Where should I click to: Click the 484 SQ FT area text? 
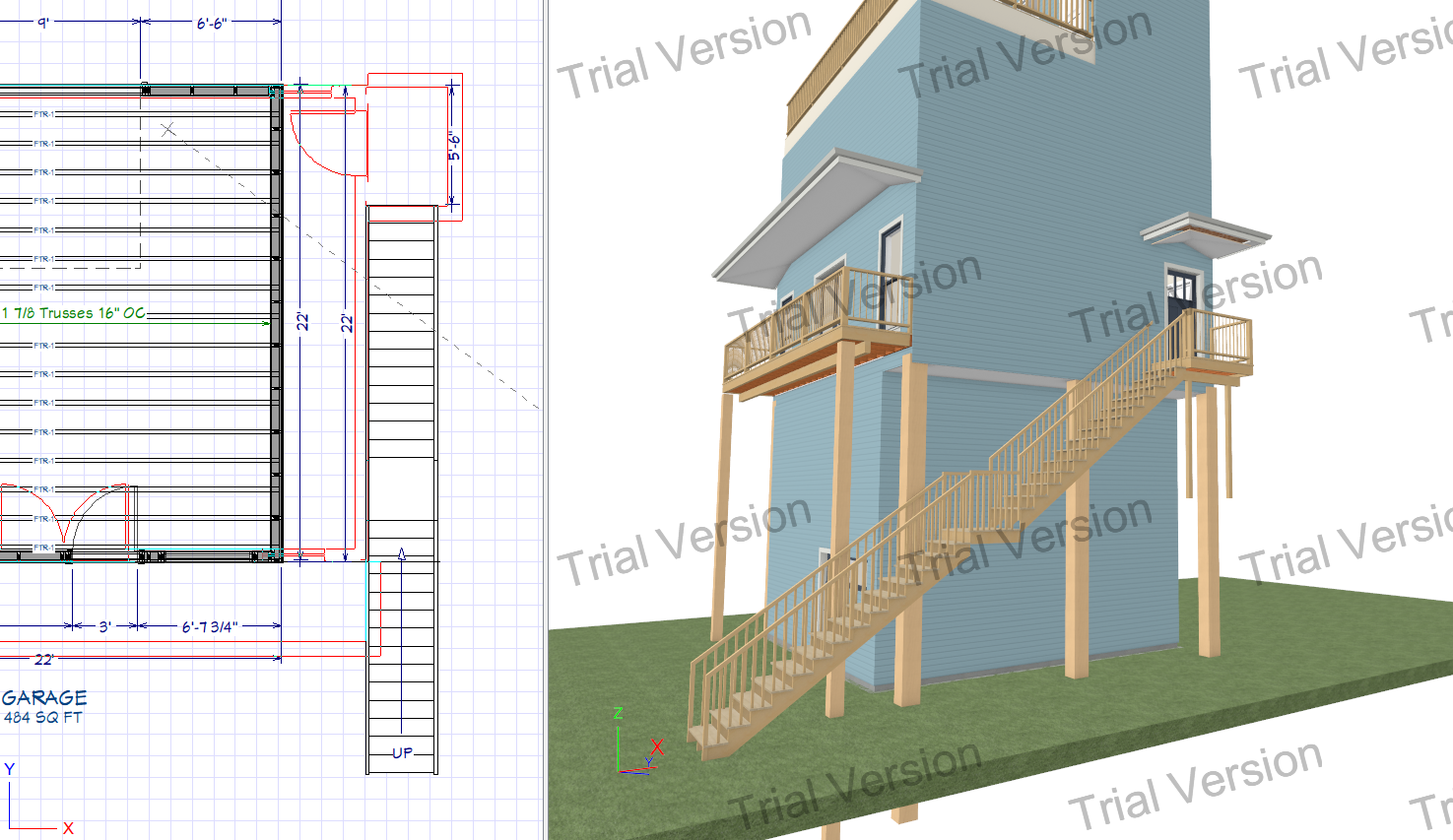42,718
